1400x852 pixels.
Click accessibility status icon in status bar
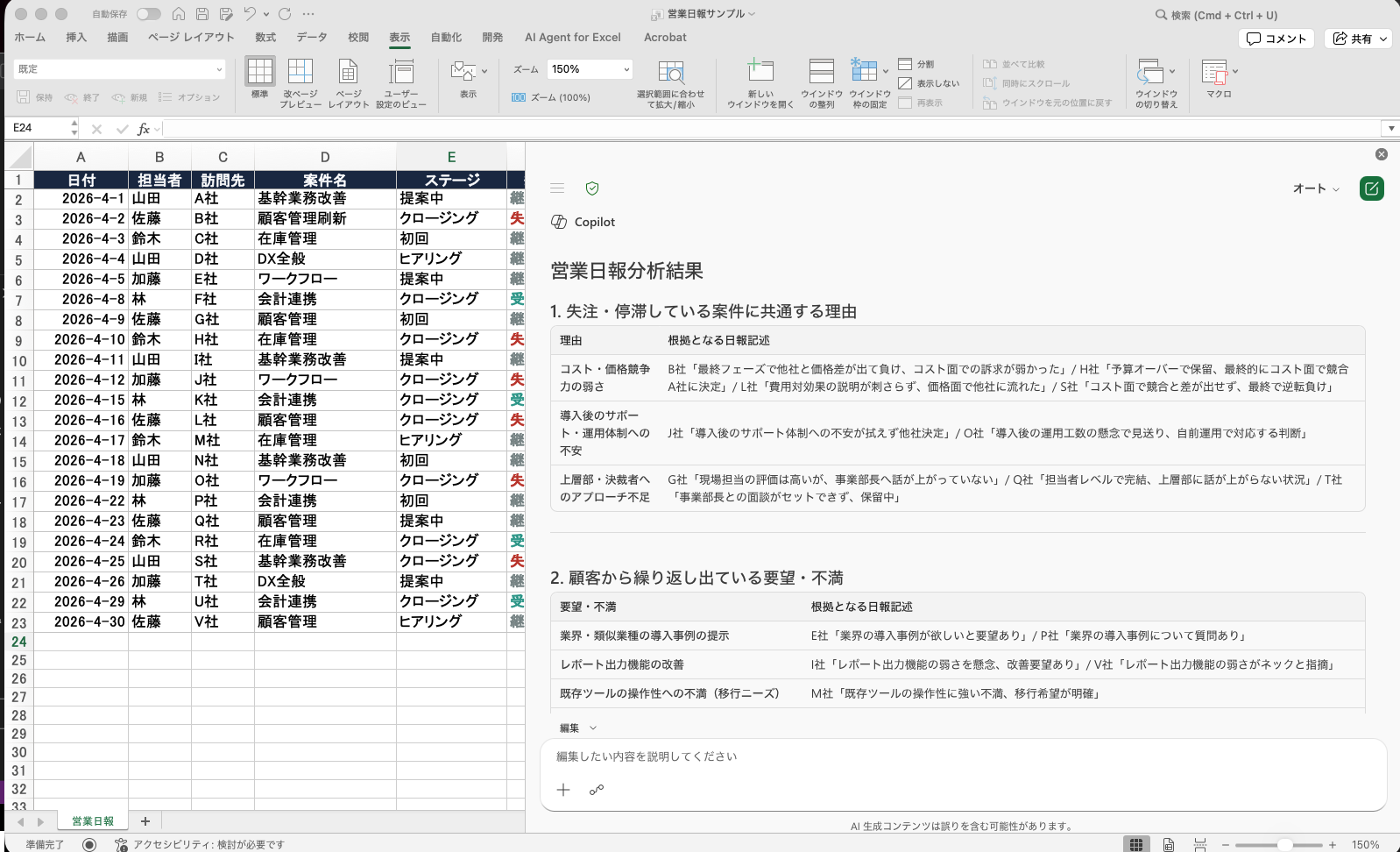(121, 844)
